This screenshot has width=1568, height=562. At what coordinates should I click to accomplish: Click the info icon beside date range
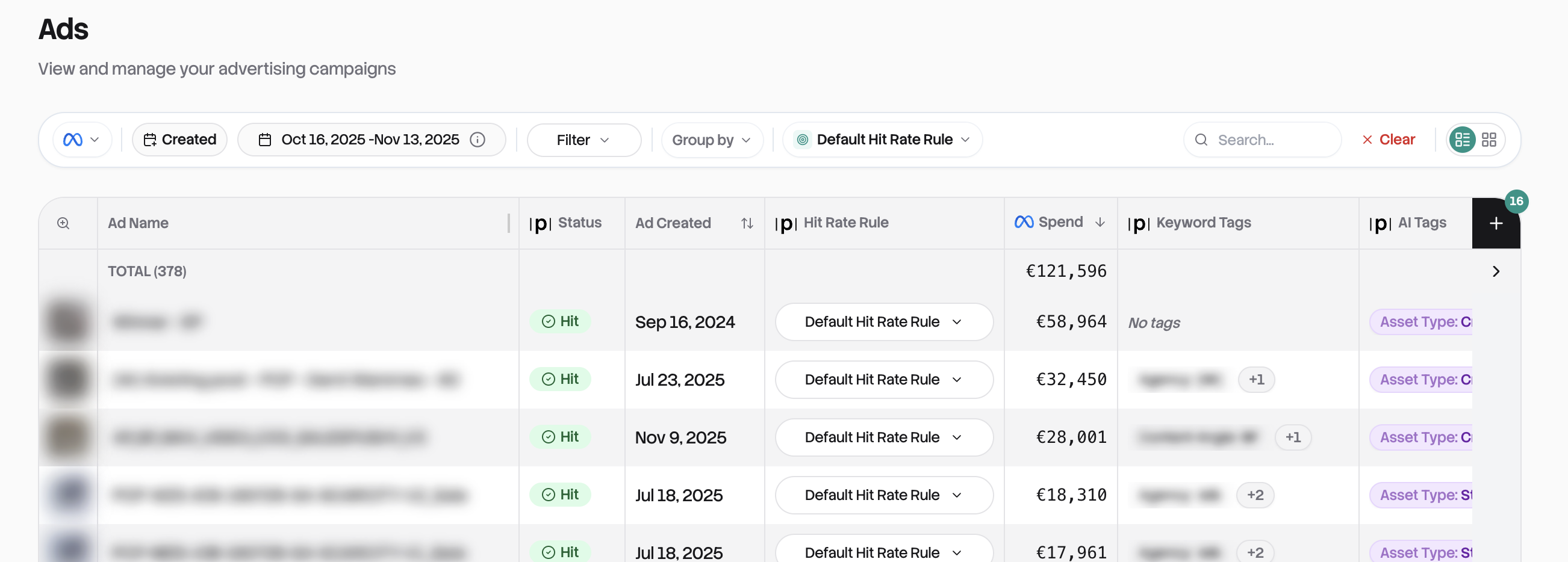click(478, 140)
